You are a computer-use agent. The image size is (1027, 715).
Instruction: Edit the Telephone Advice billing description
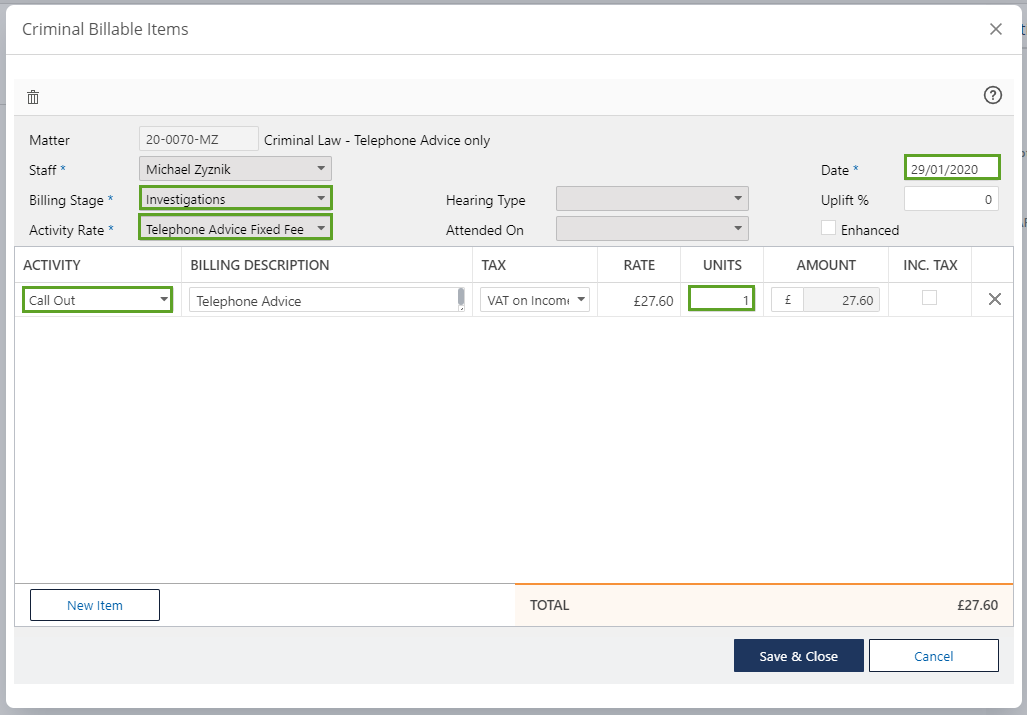(x=323, y=300)
